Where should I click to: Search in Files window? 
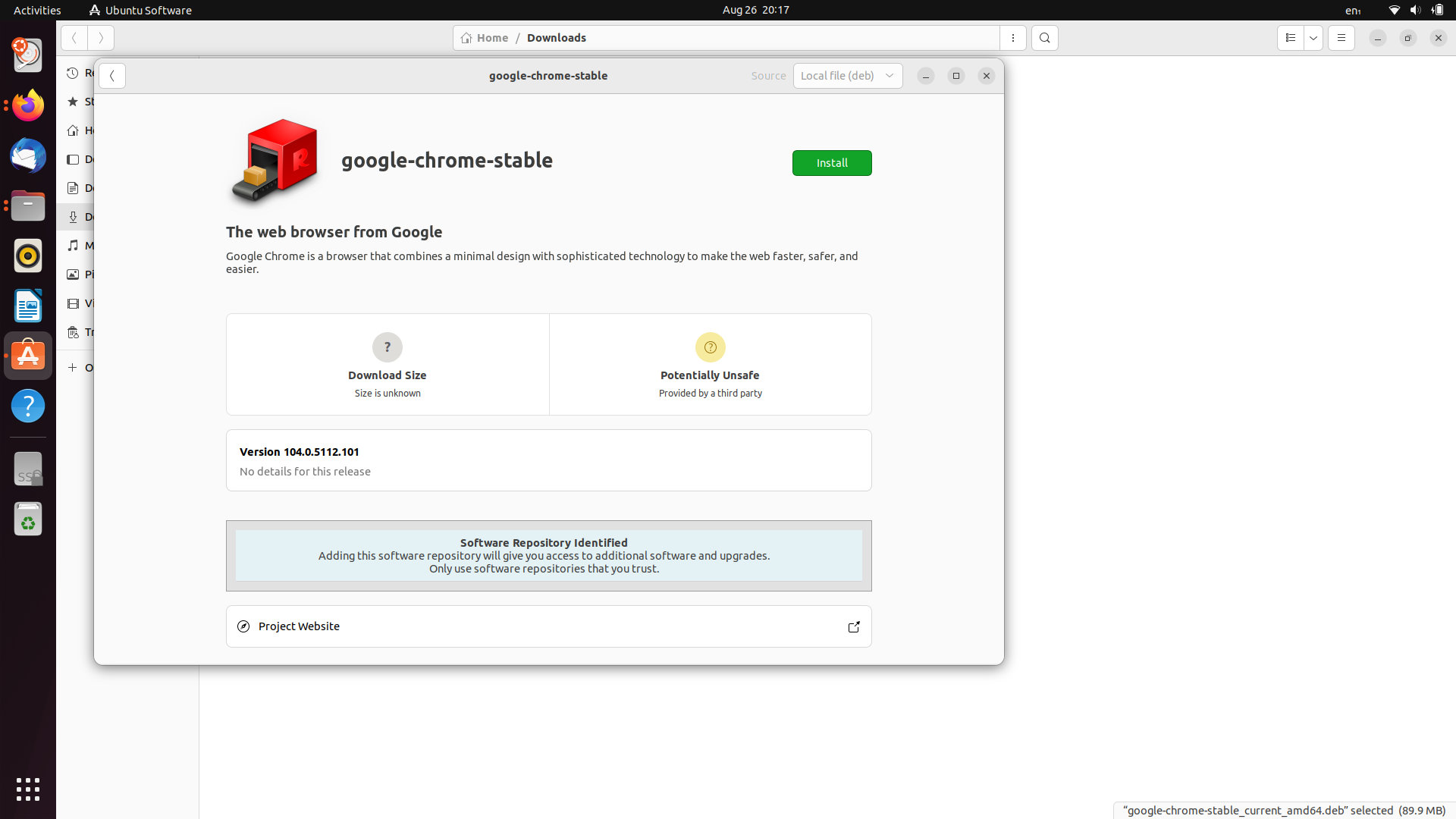tap(1045, 38)
